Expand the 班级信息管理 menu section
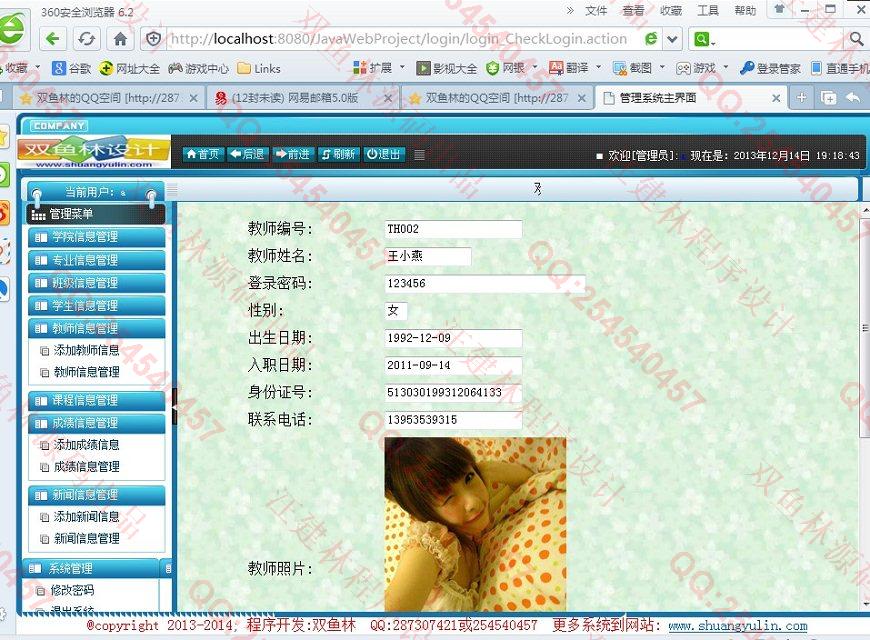Viewport: 870px width, 640px height. click(x=97, y=283)
